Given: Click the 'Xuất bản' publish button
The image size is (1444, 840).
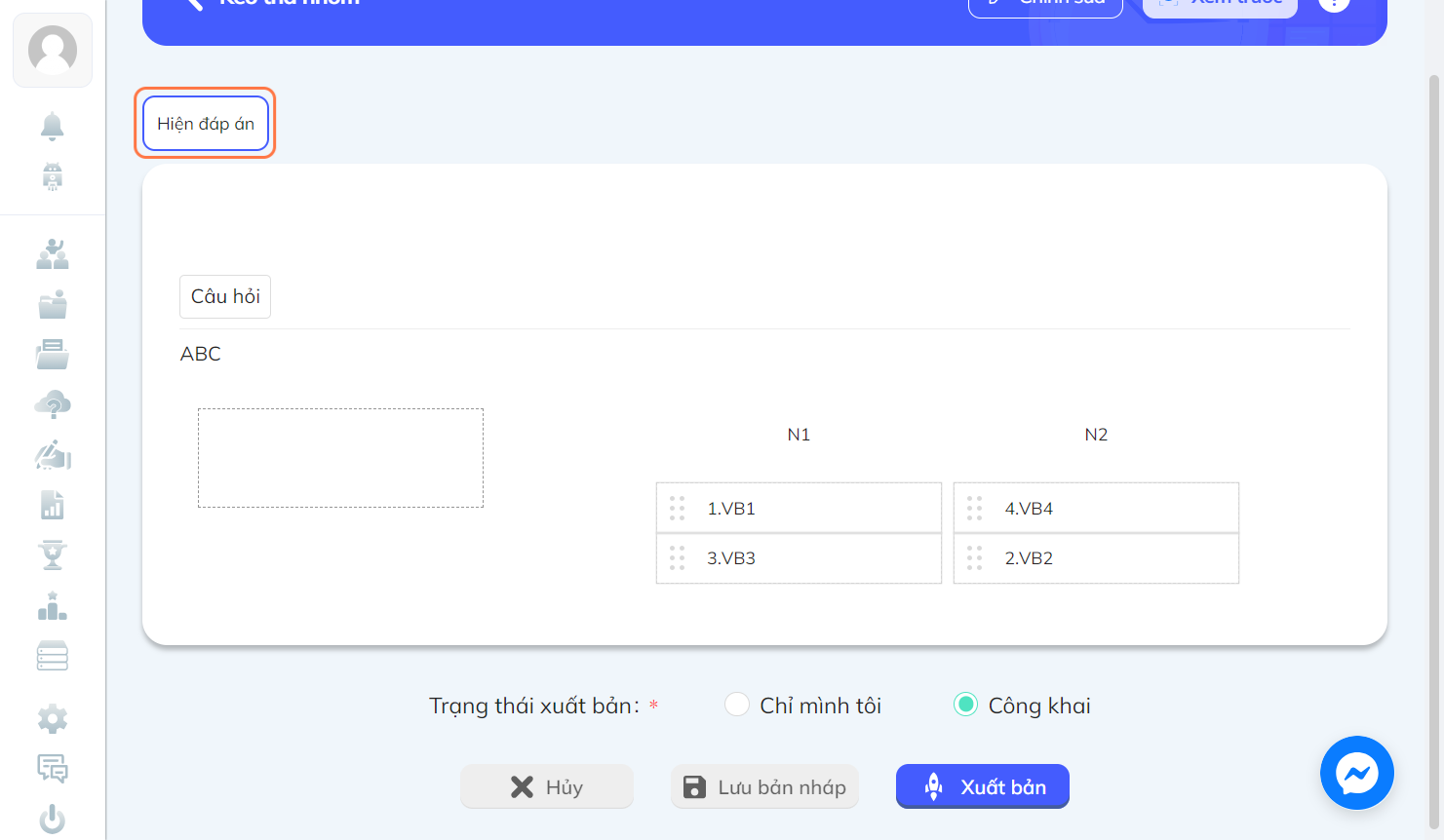Looking at the screenshot, I should point(983,786).
